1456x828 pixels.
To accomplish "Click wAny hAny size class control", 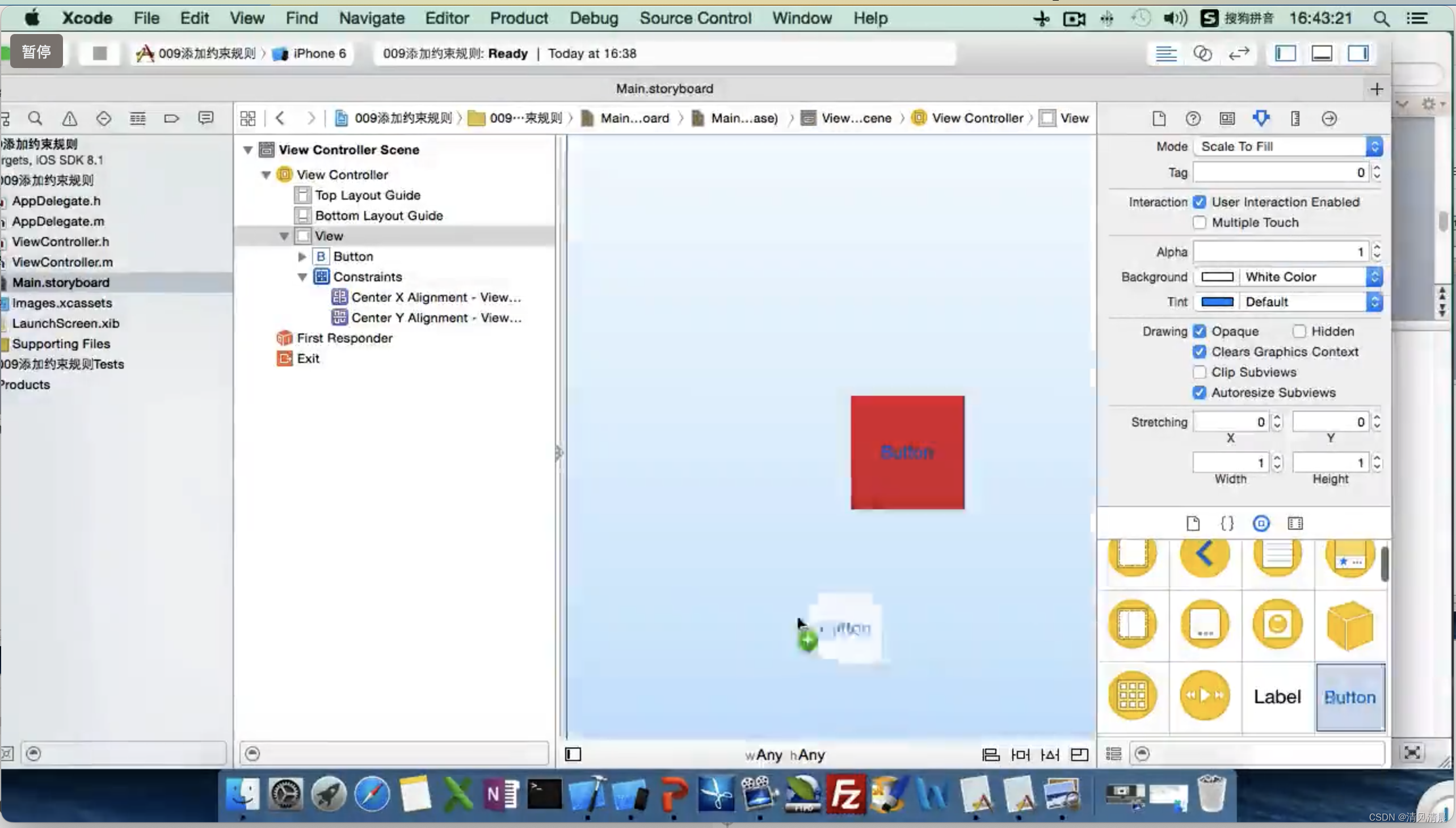I will pyautogui.click(x=785, y=755).
